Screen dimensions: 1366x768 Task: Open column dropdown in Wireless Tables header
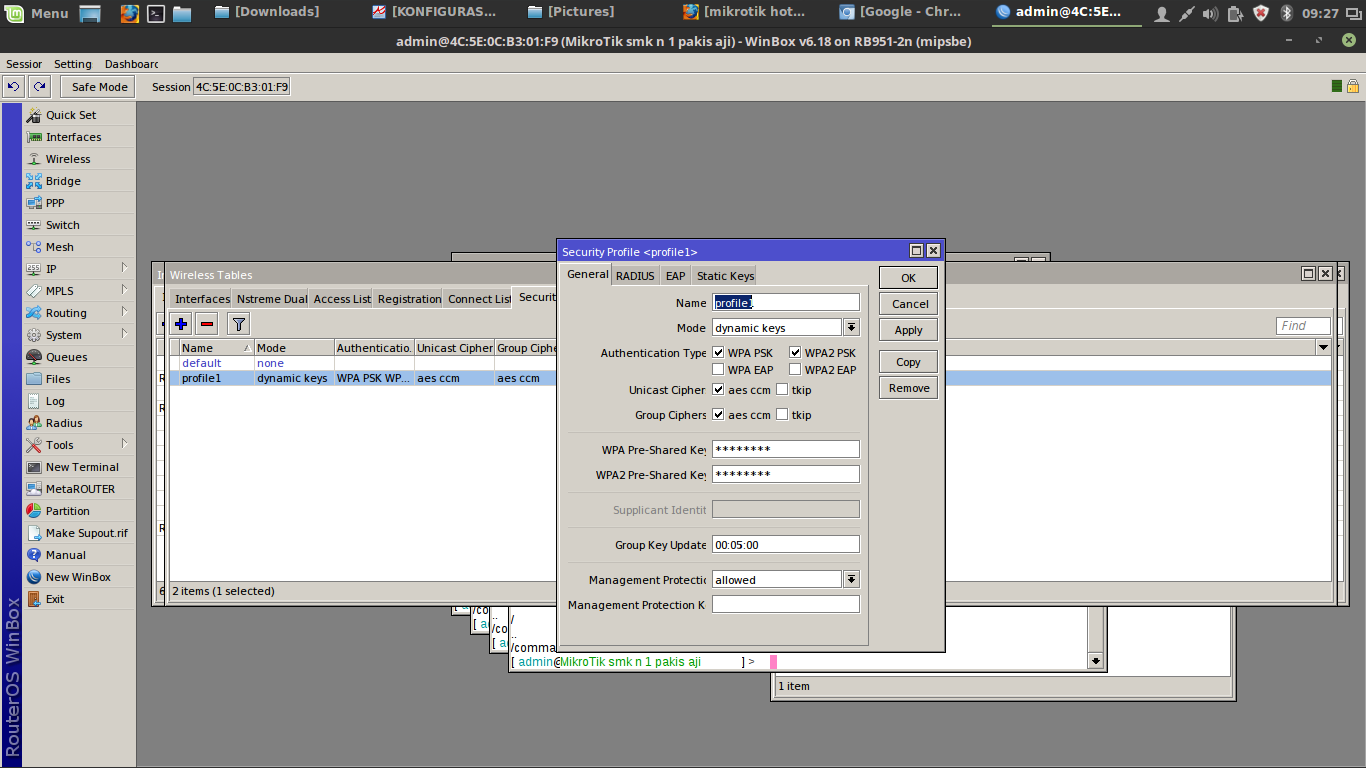(1324, 348)
